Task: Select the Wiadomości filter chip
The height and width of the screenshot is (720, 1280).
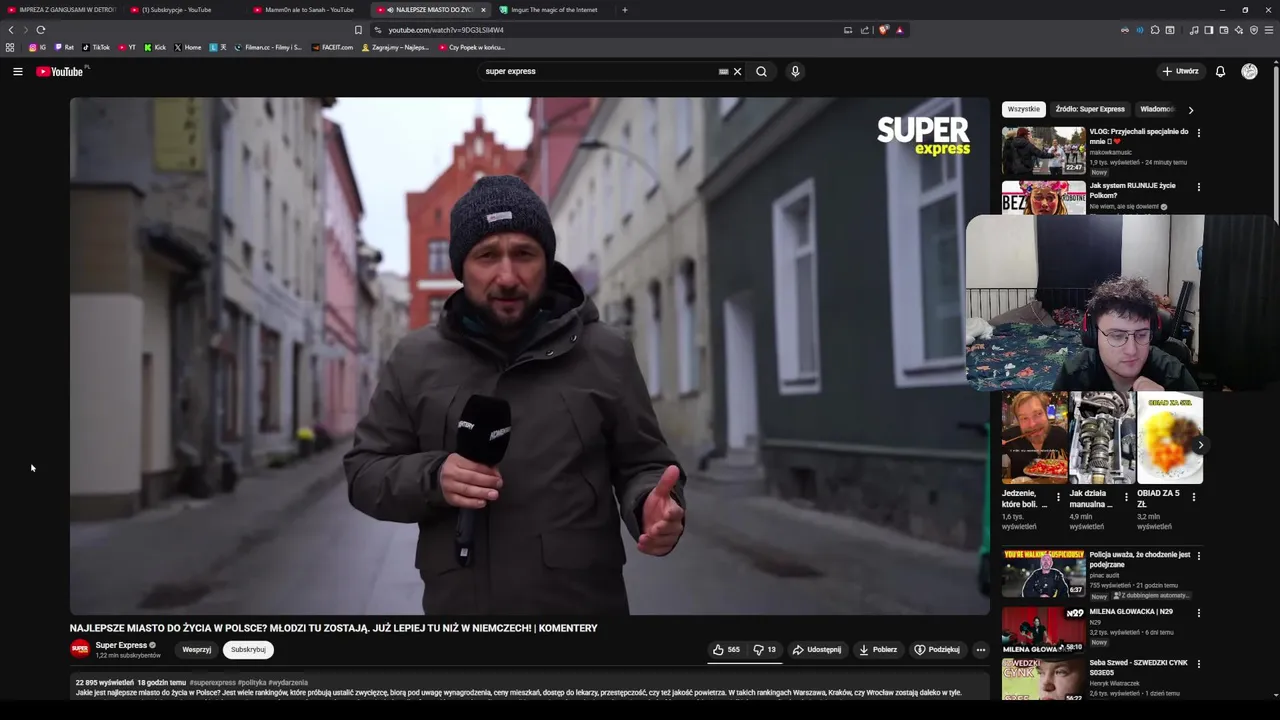Action: click(x=1157, y=109)
